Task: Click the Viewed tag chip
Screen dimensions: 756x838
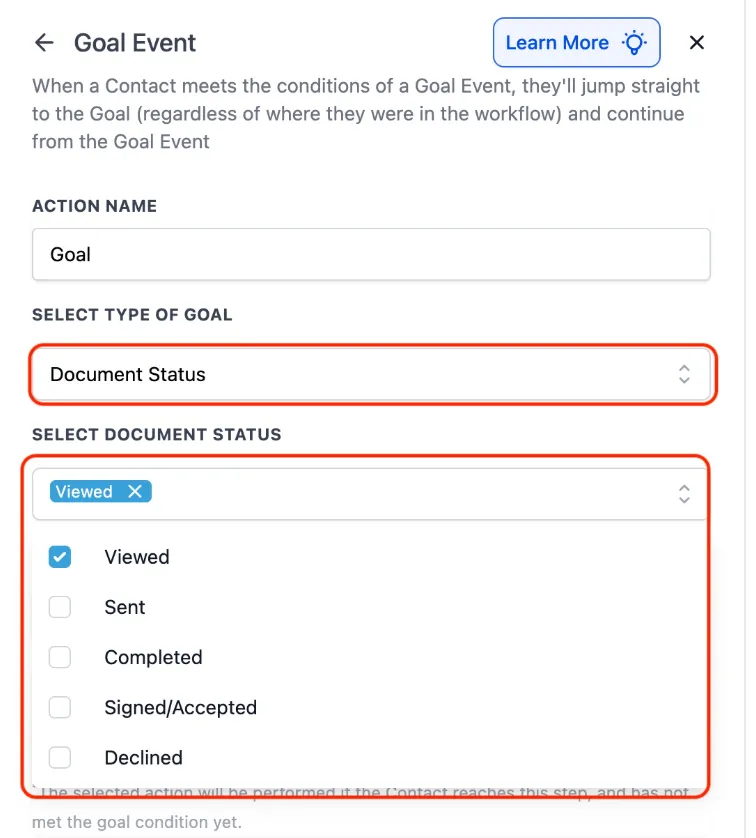Action: click(x=100, y=491)
